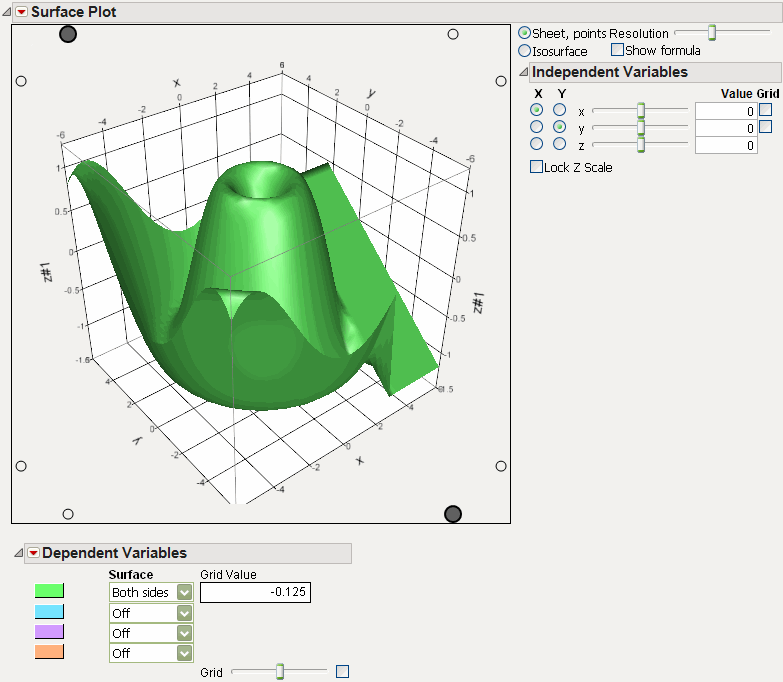
Task: Enable the Show formula checkbox
Action: [x=617, y=50]
